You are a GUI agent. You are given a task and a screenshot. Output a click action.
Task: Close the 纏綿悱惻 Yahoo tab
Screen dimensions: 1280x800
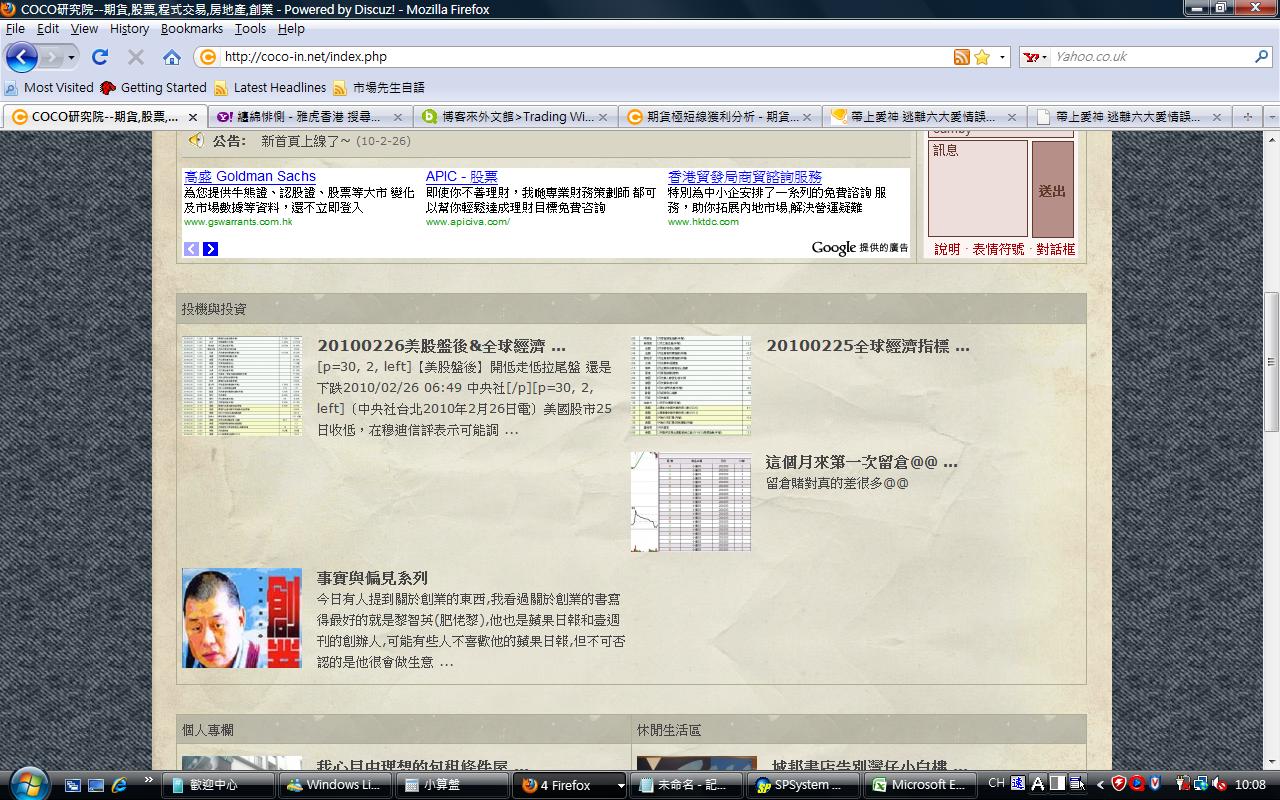(x=398, y=117)
